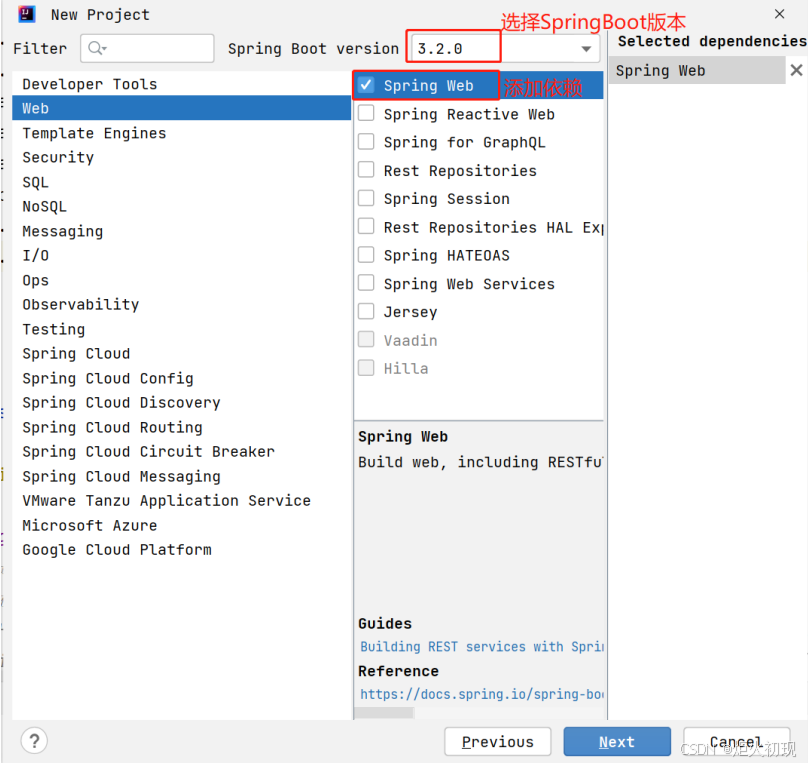Select Spring Cloud Routing category

[181, 427]
